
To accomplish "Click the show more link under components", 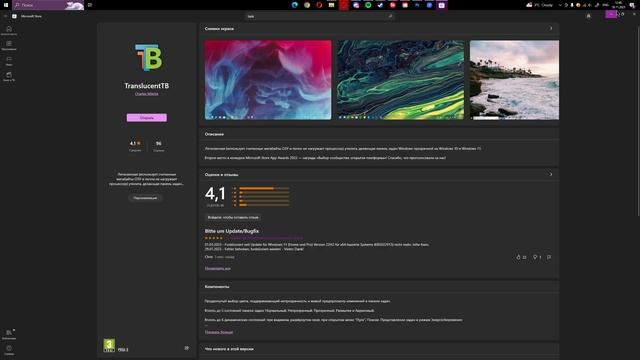I will click(219, 332).
